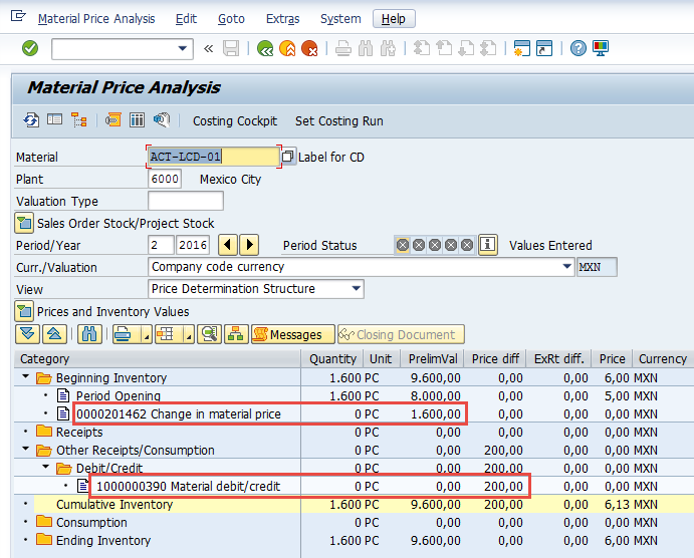Click the green checkmark Enter icon
Image resolution: width=694 pixels, height=558 pixels.
30,48
